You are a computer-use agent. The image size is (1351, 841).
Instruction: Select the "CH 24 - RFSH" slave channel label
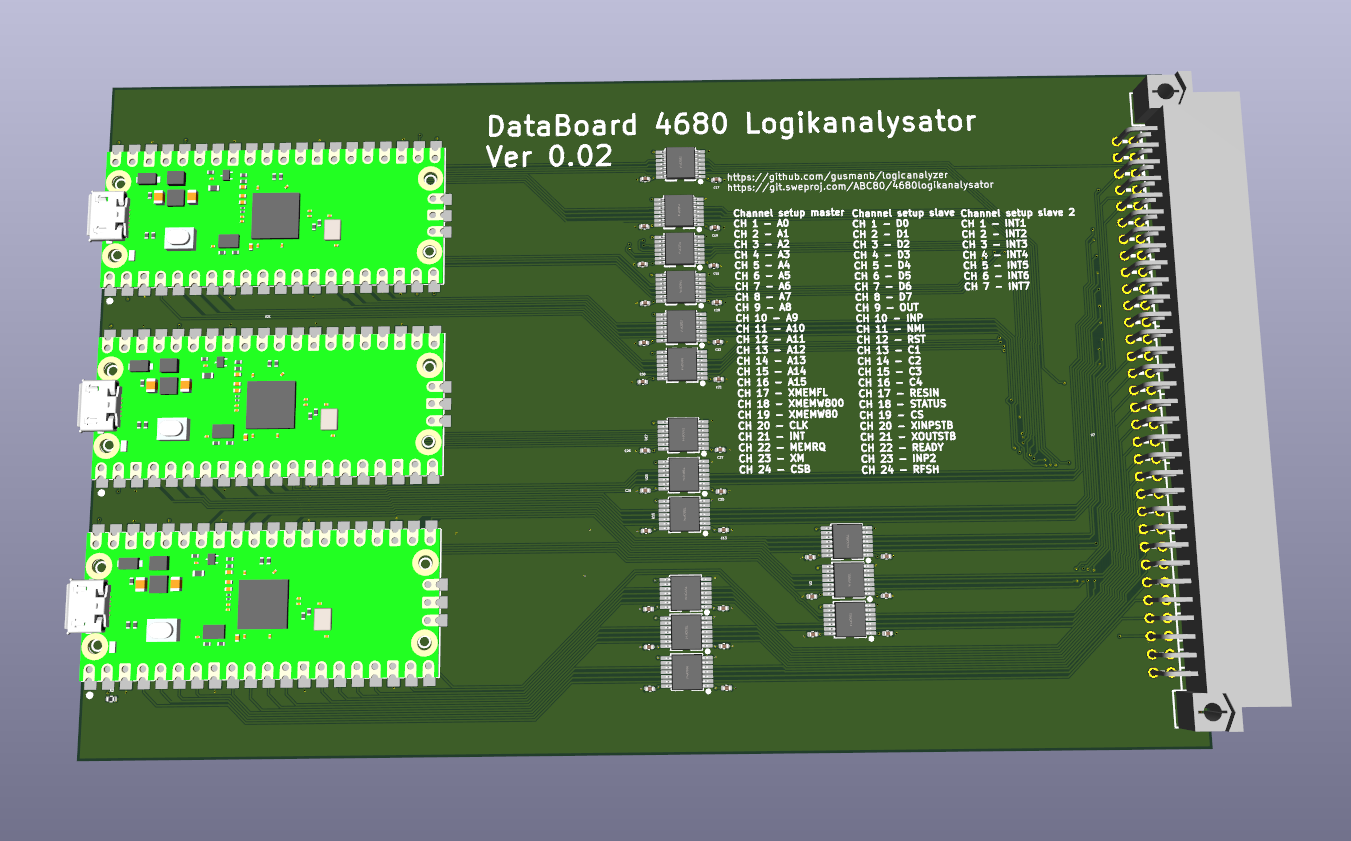pyautogui.click(x=900, y=469)
